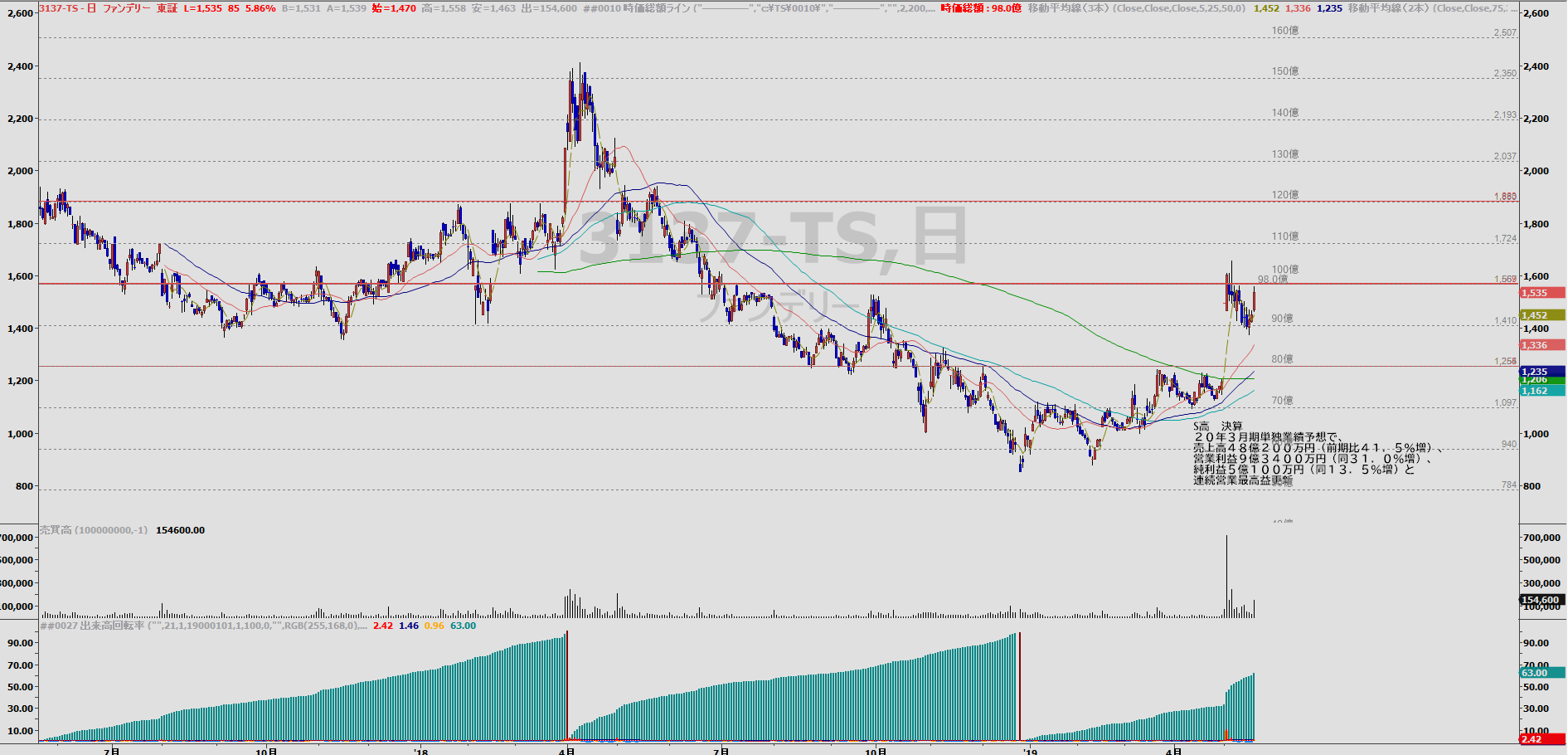Click the '100億' market cap line label
The height and width of the screenshot is (755, 1568).
(x=1285, y=270)
